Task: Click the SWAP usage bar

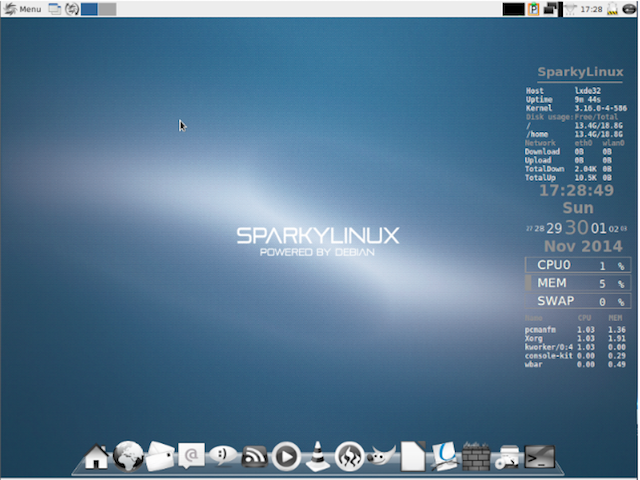Action: (x=578, y=301)
